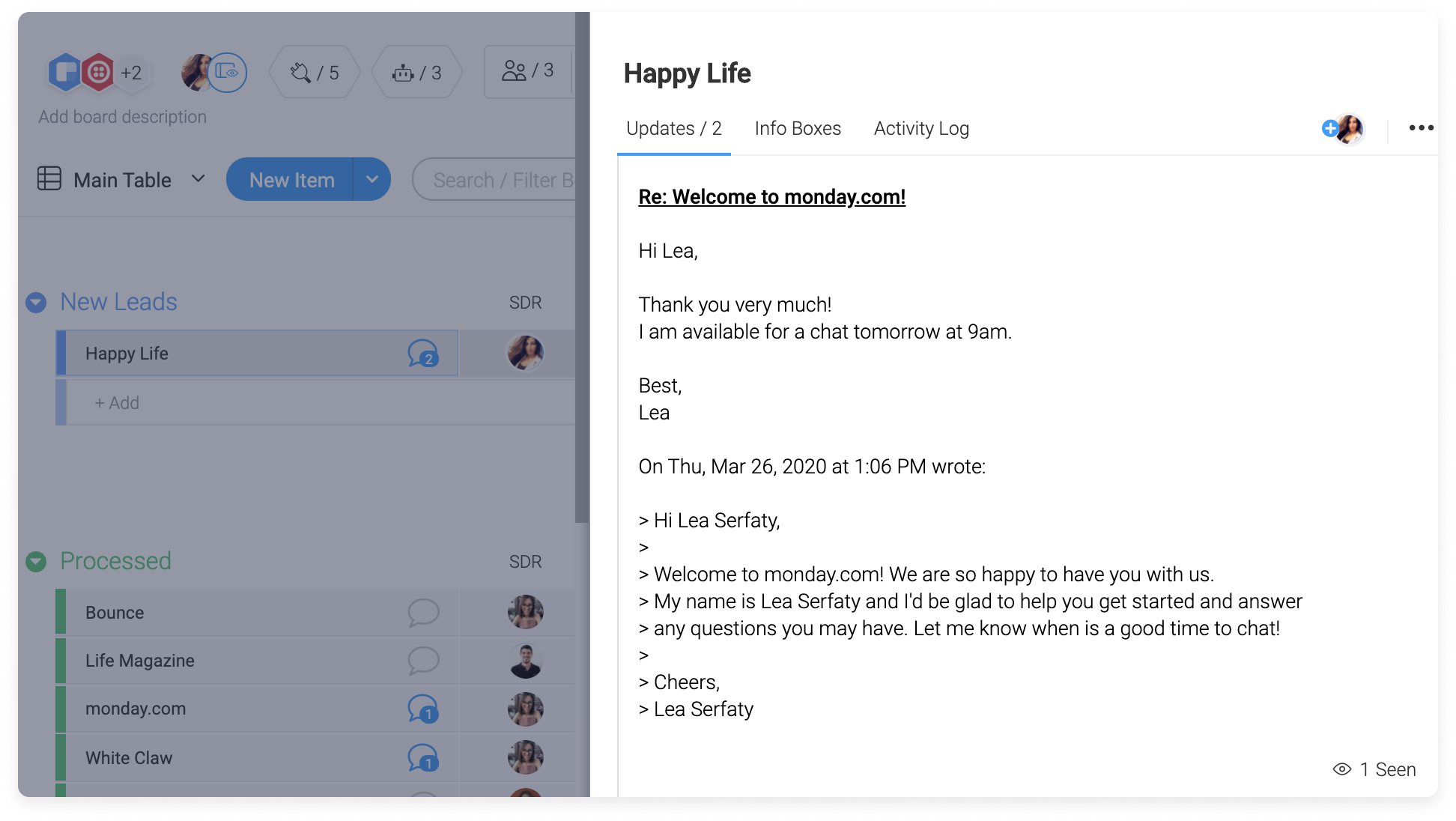This screenshot has height=821, width=1456.
Task: Open New Item dropdown arrow
Action: [x=372, y=180]
